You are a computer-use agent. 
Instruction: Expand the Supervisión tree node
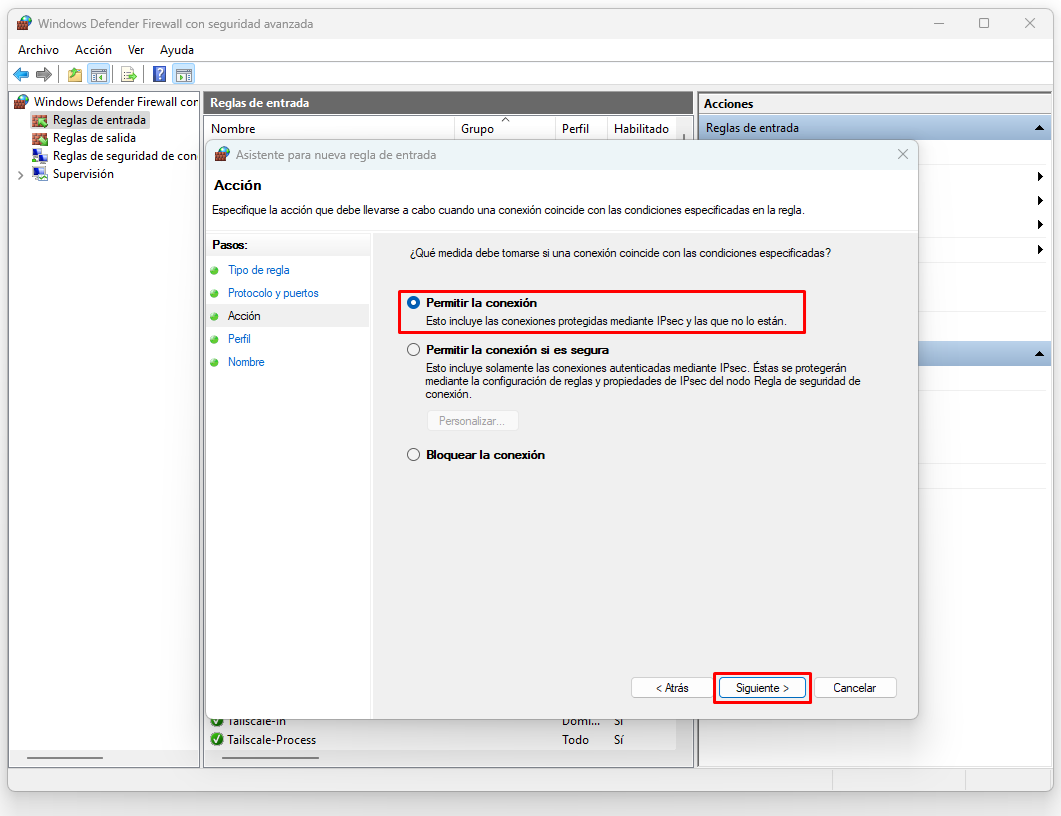coord(20,175)
